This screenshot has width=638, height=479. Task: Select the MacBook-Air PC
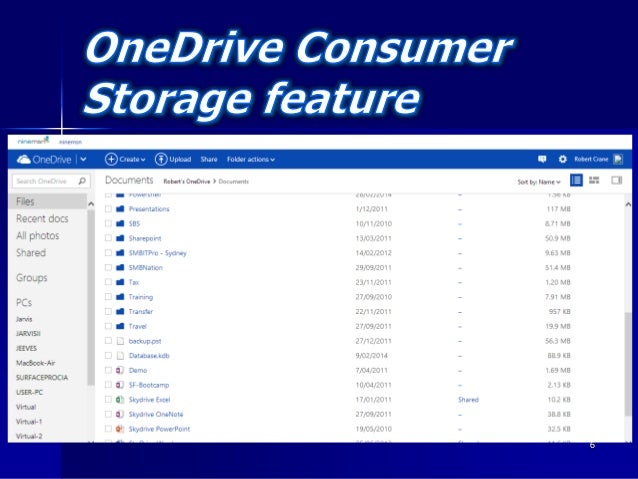(36, 363)
